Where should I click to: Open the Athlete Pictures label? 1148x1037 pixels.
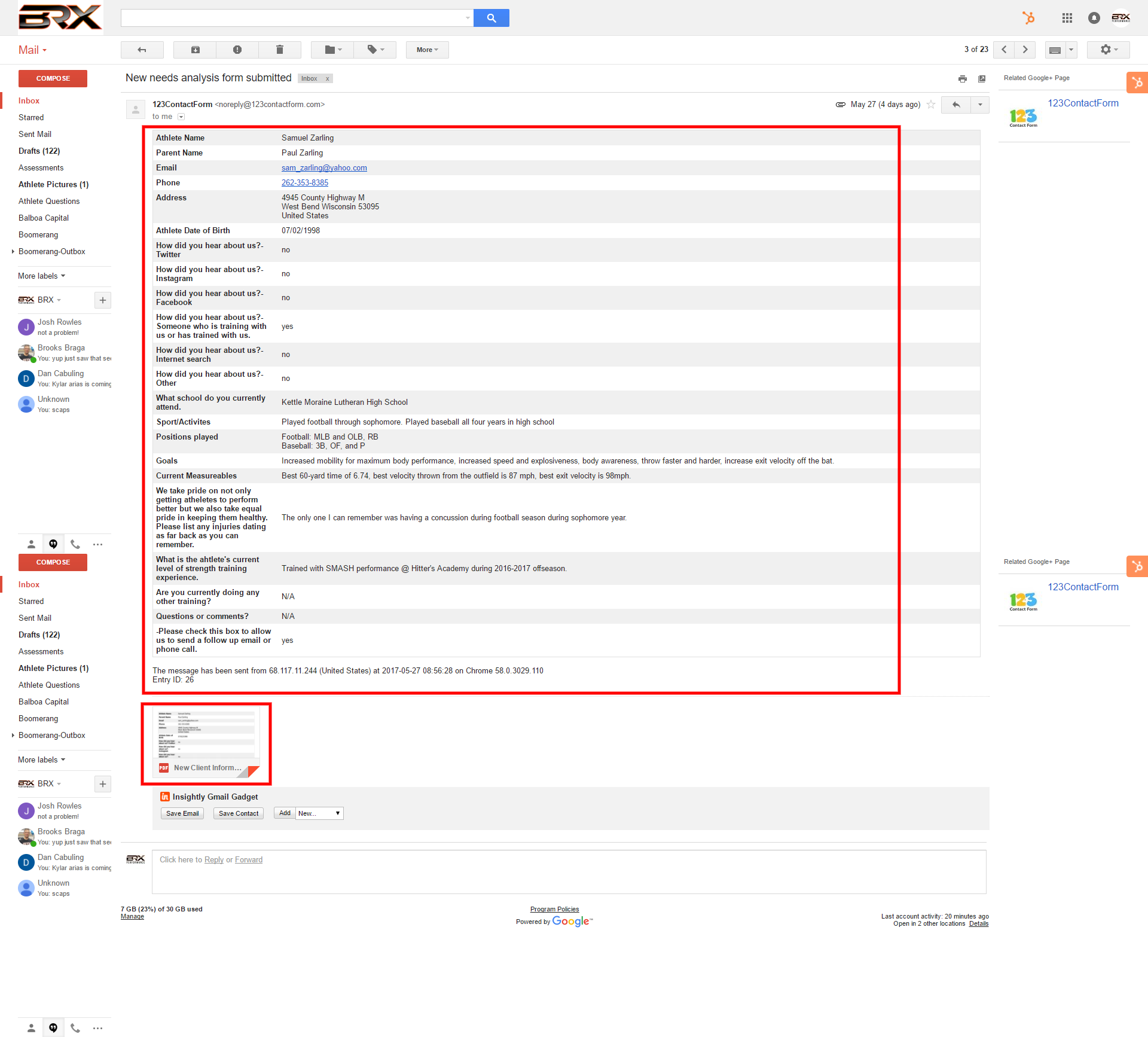click(x=53, y=185)
